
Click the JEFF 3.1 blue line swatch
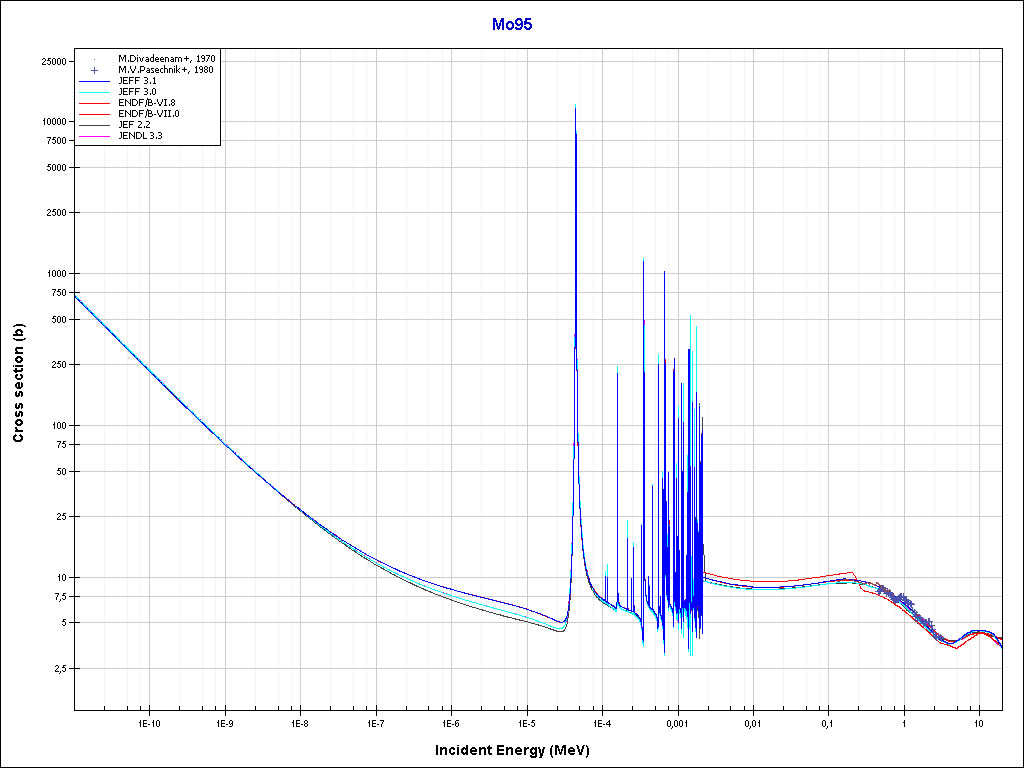93,81
